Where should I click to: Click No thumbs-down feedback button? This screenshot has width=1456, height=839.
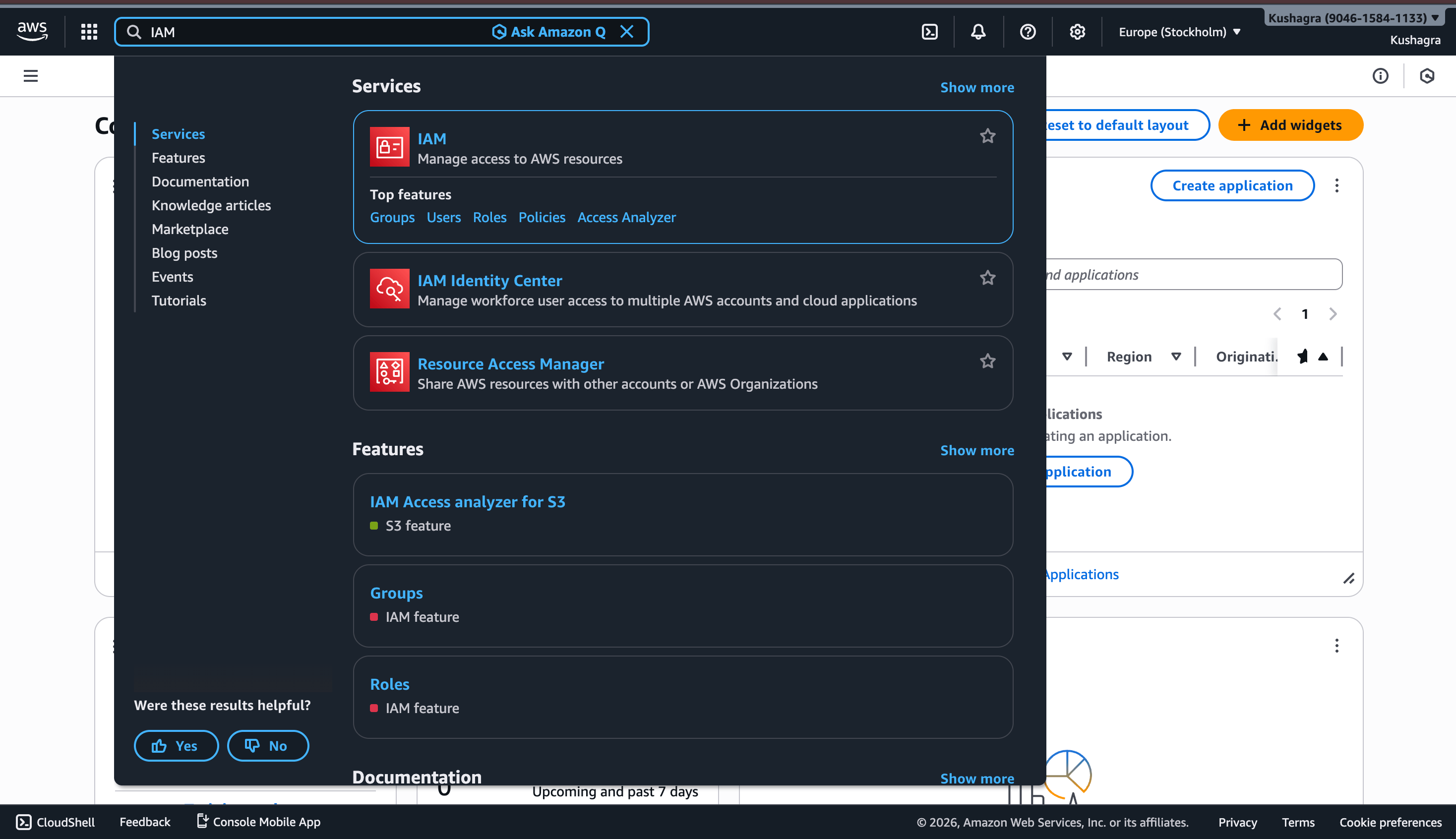point(268,746)
